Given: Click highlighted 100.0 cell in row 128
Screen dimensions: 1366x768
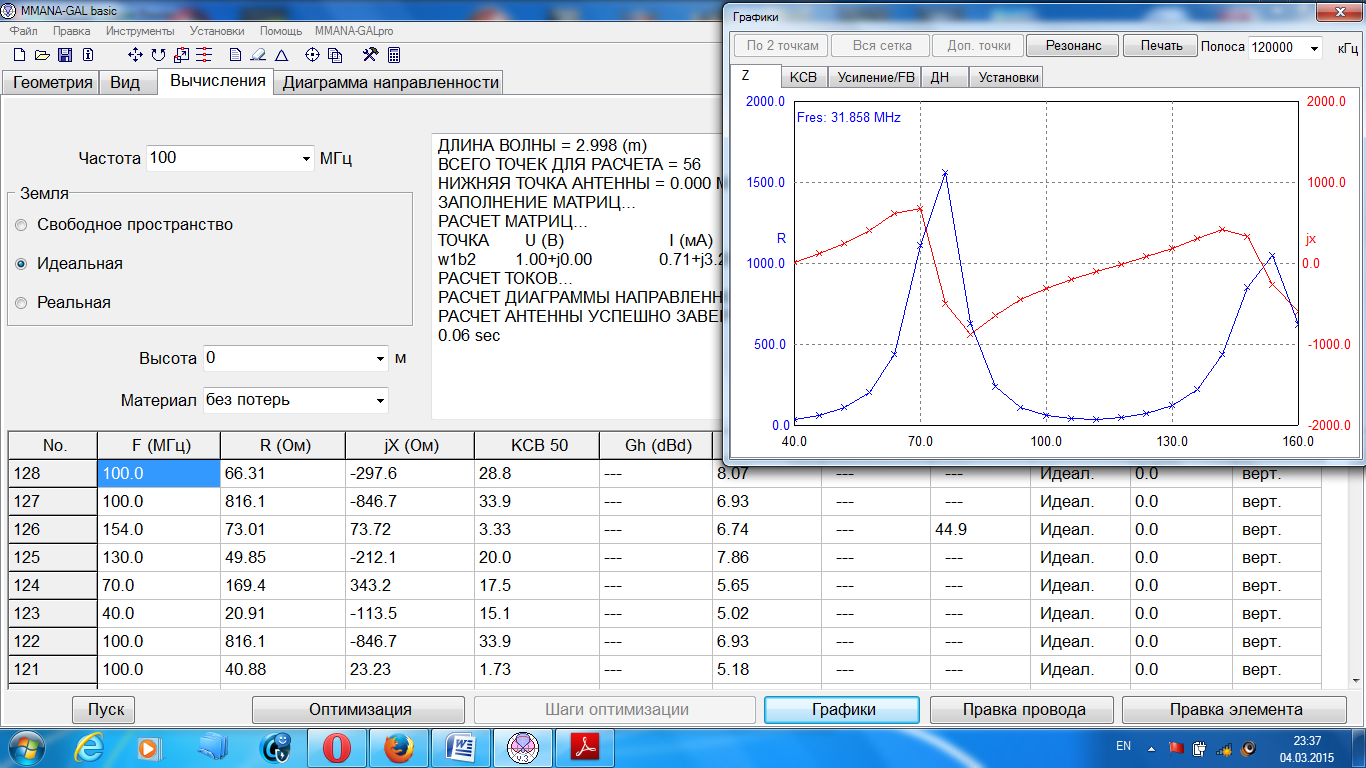Looking at the screenshot, I should pyautogui.click(x=158, y=474).
